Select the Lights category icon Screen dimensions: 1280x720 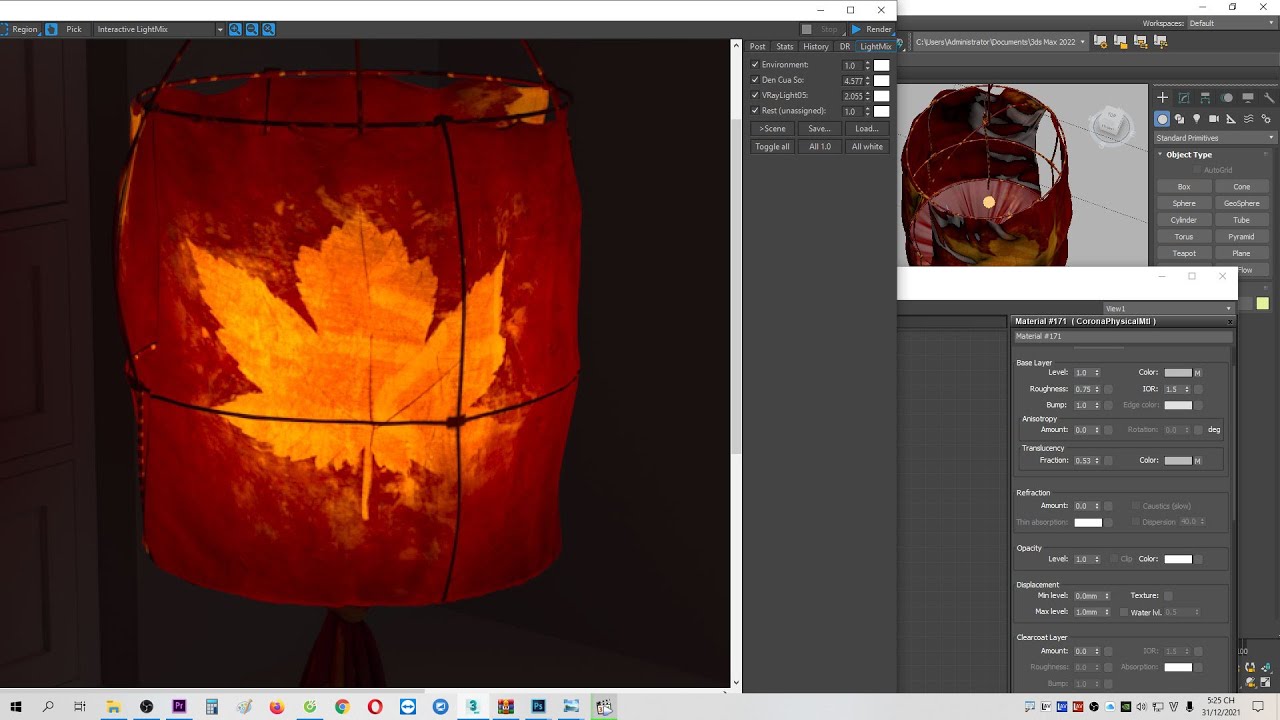[1196, 119]
